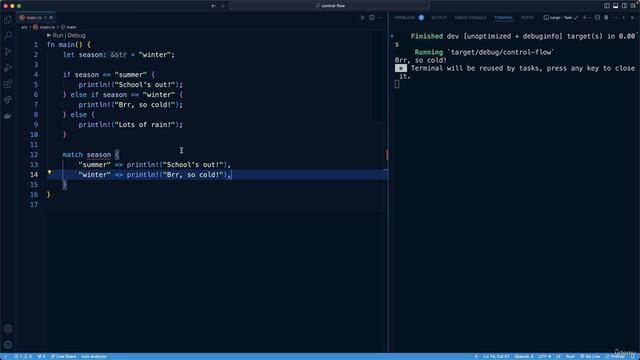640x360 pixels.
Task: Open the Explorer view in activity bar
Action: (x=8, y=20)
